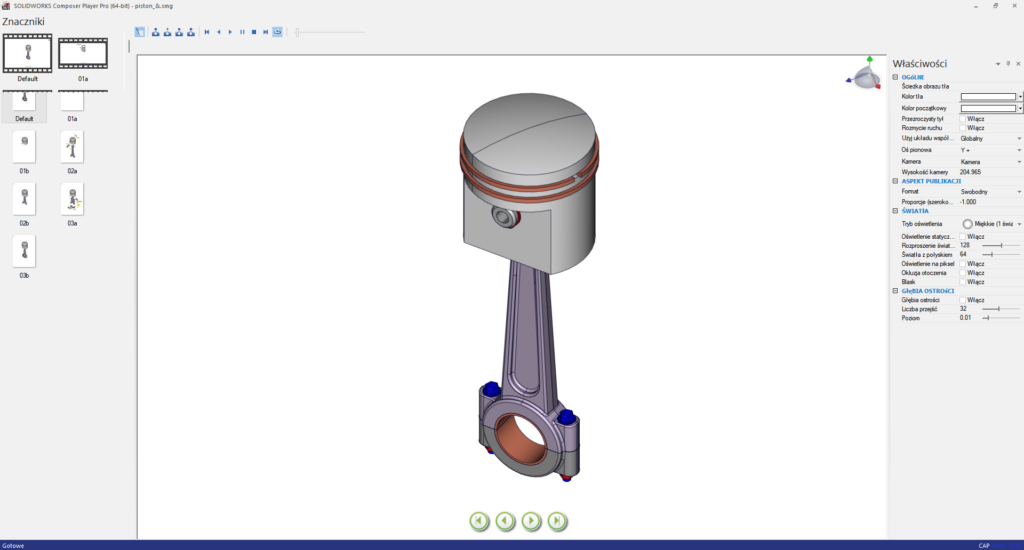Toggle loop playback mode icon
This screenshot has width=1024, height=550.
tap(277, 32)
